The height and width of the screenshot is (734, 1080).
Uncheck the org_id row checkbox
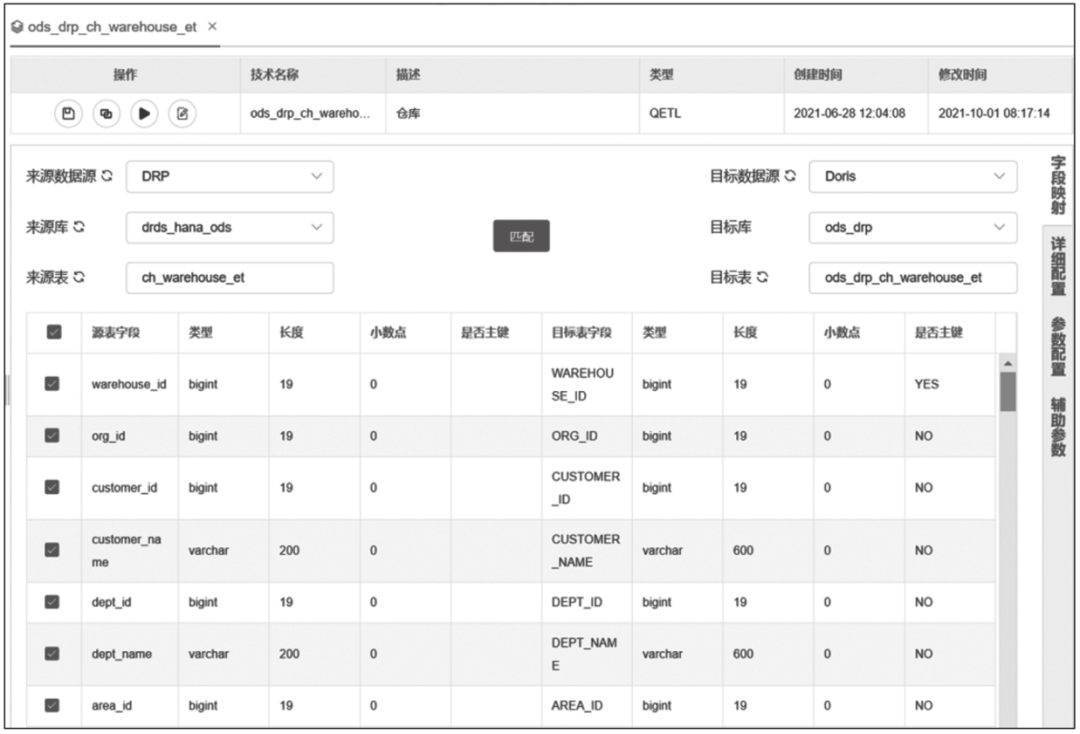tap(52, 435)
